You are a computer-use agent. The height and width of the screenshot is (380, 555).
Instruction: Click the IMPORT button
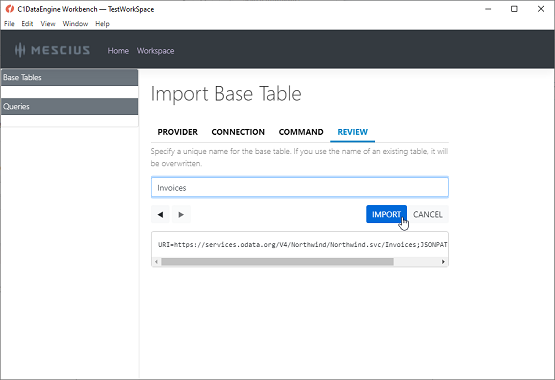(x=386, y=214)
